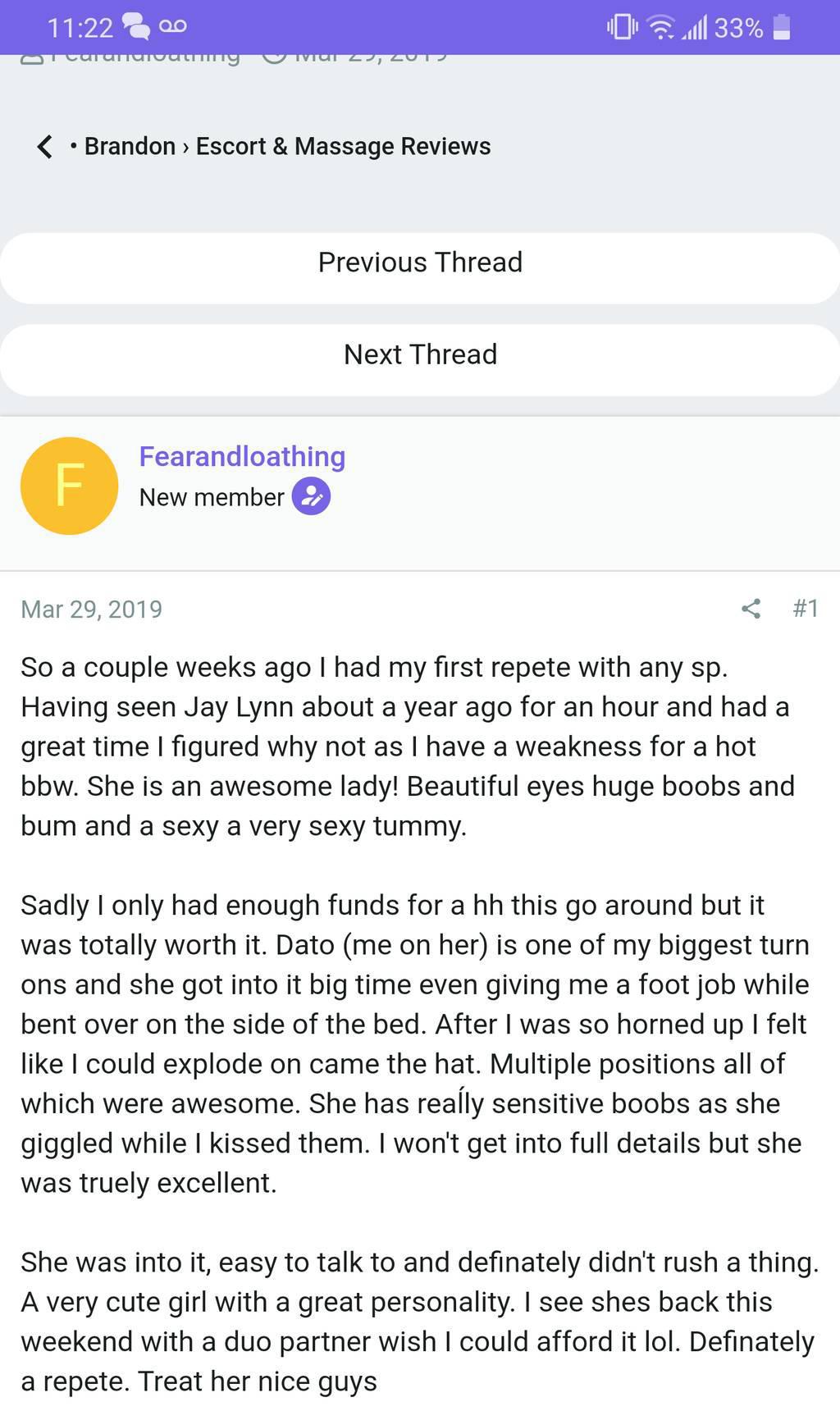840x1420 pixels.
Task: Click the #1 post number link
Action: [x=806, y=608]
